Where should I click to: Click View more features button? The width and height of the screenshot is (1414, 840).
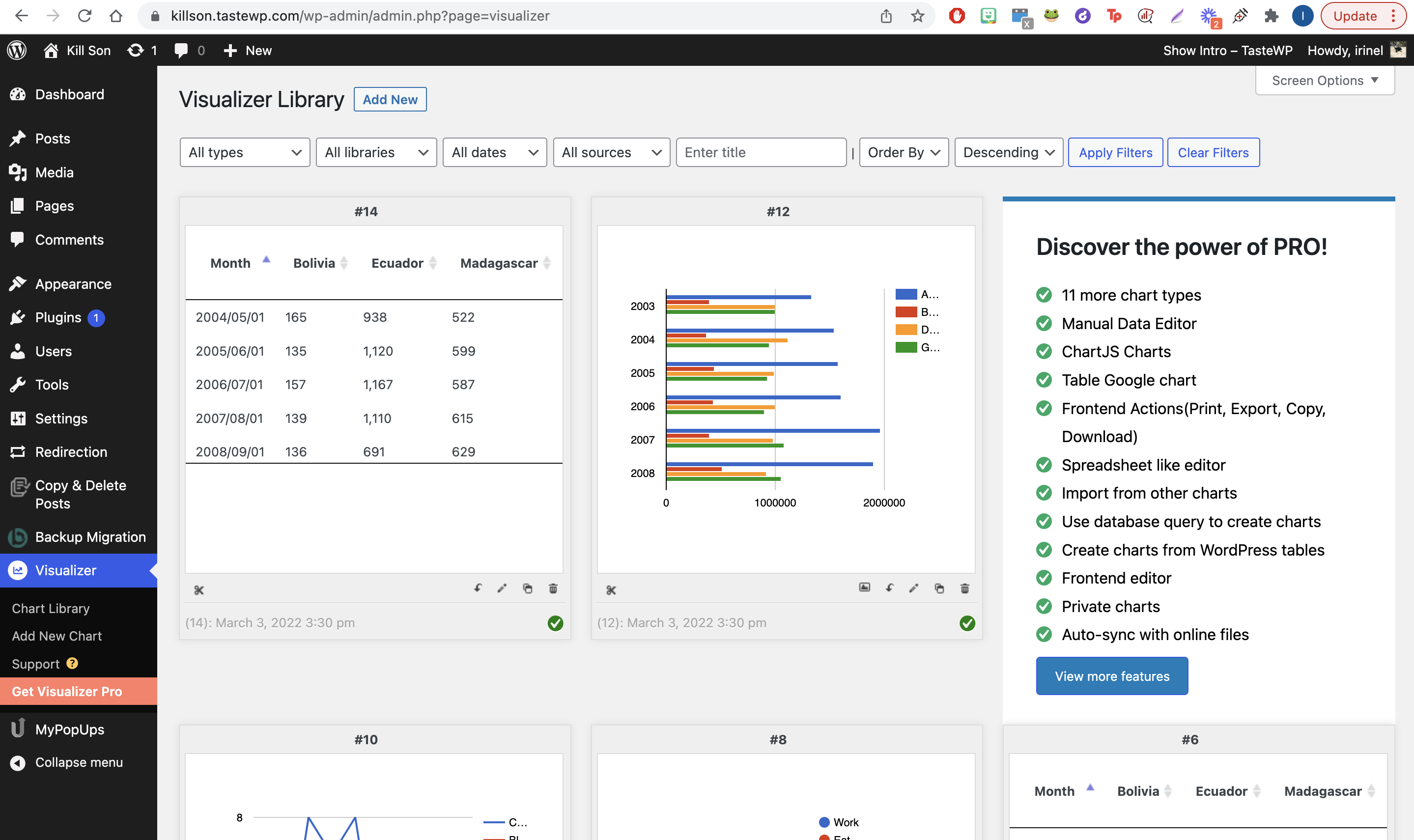pos(1111,676)
